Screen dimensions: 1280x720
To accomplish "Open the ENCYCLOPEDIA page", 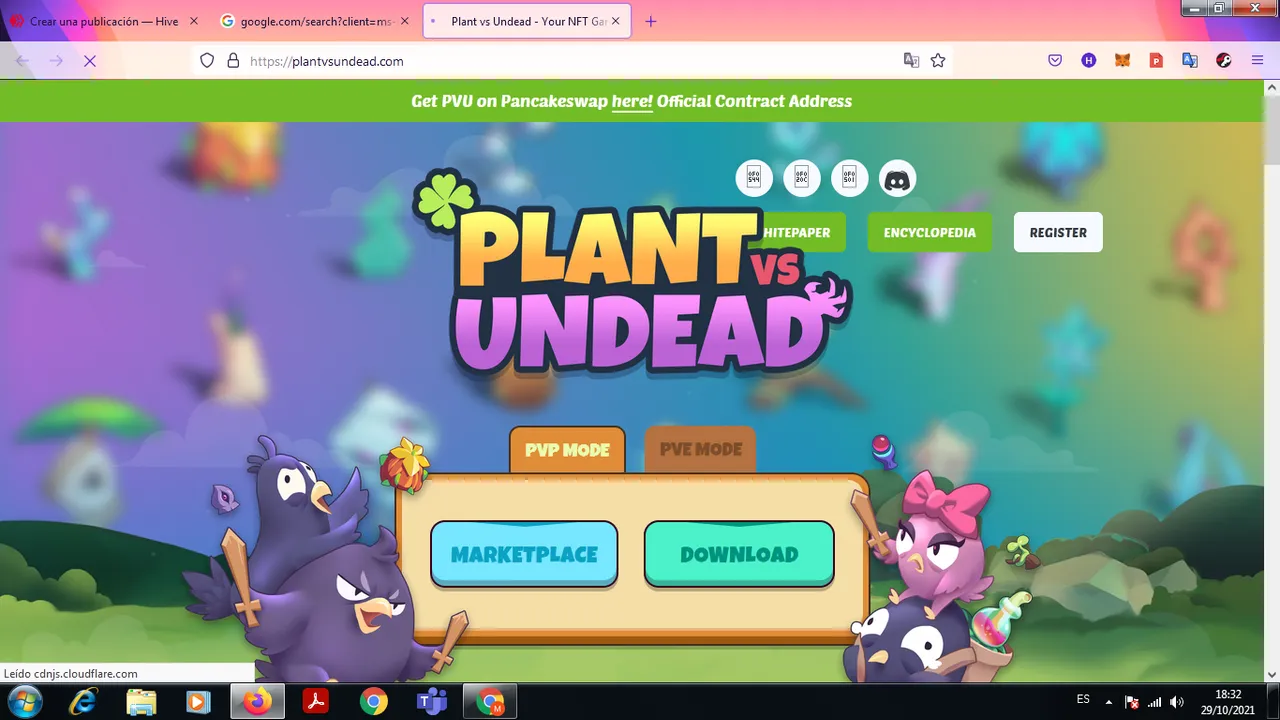I will tap(930, 232).
